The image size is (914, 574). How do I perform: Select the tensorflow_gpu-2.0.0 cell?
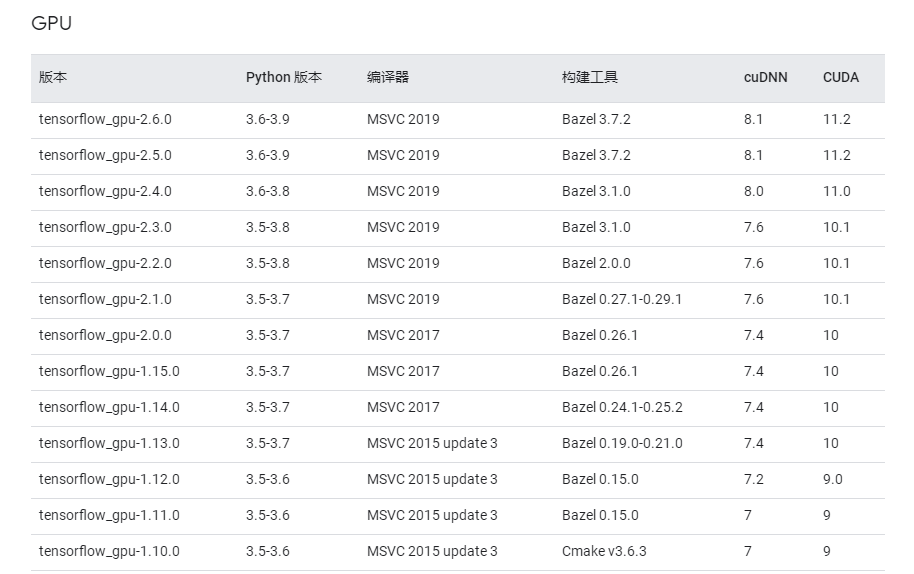pyautogui.click(x=105, y=336)
